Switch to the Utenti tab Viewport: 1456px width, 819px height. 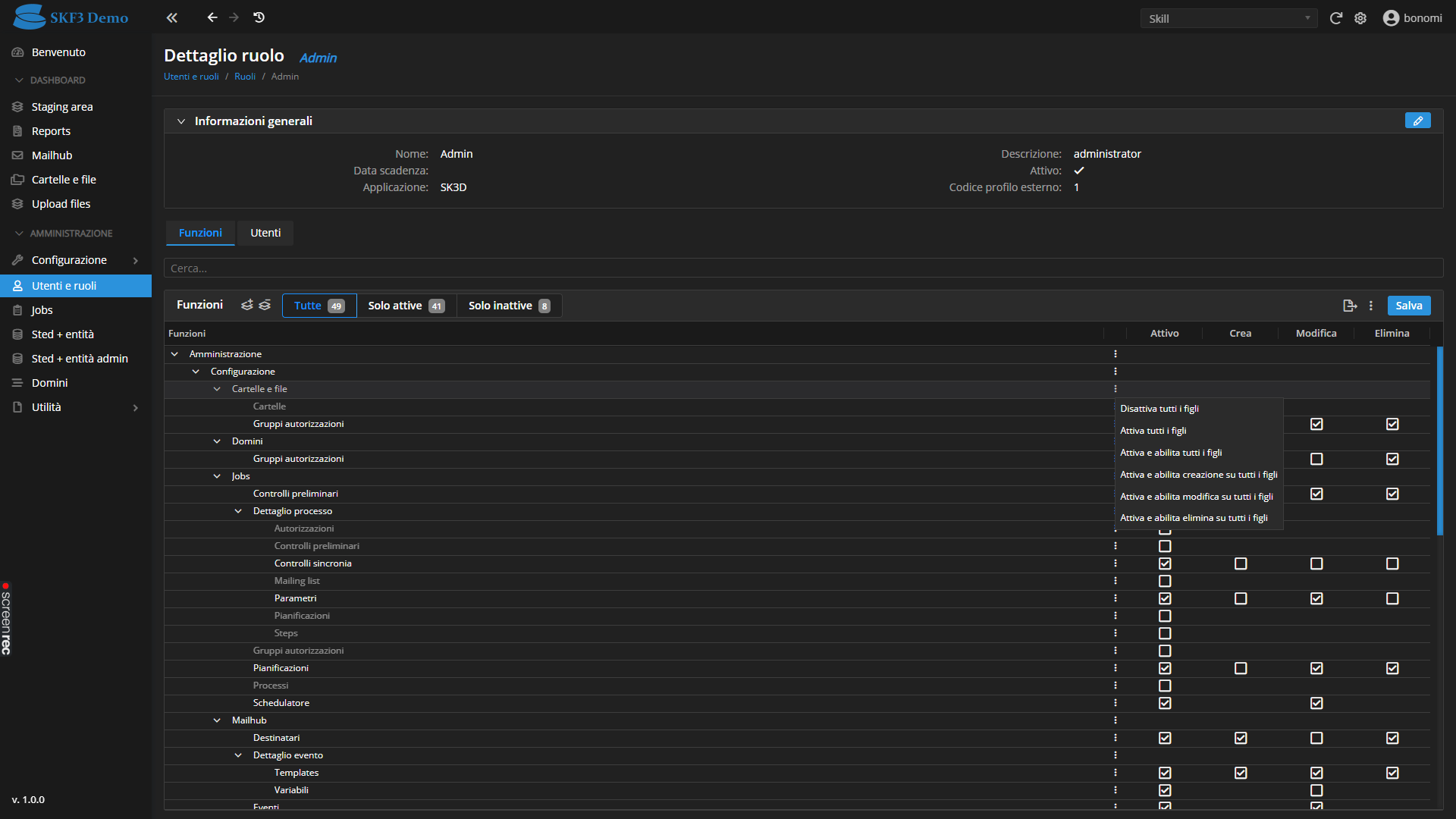pos(265,233)
